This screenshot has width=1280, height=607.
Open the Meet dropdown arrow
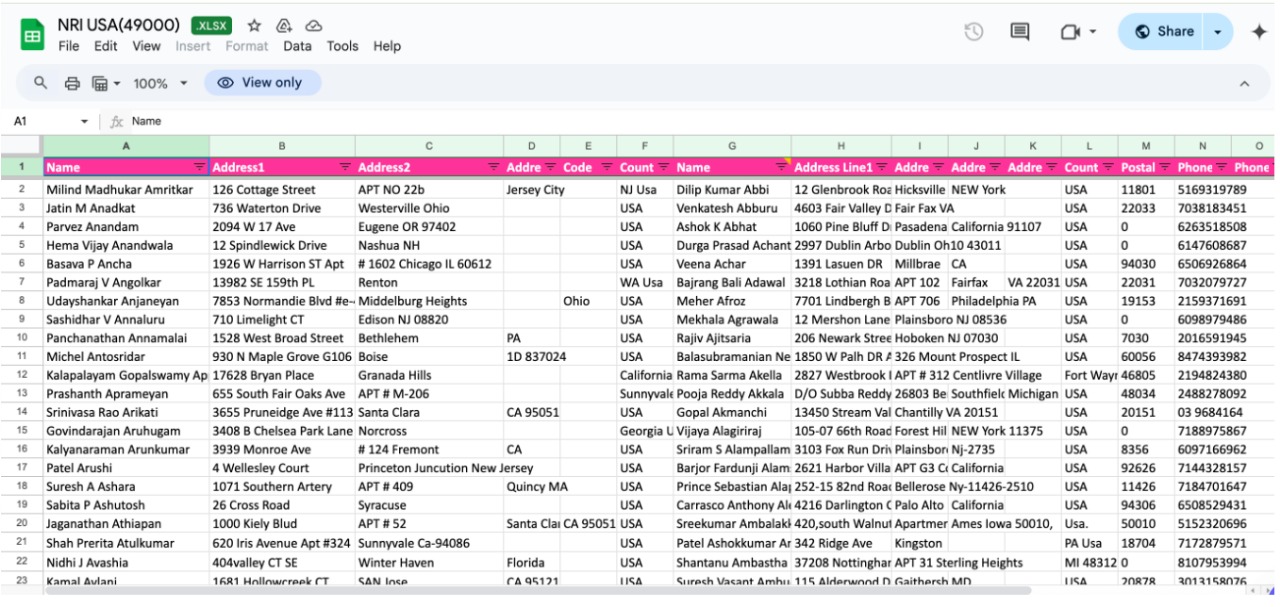1093,31
